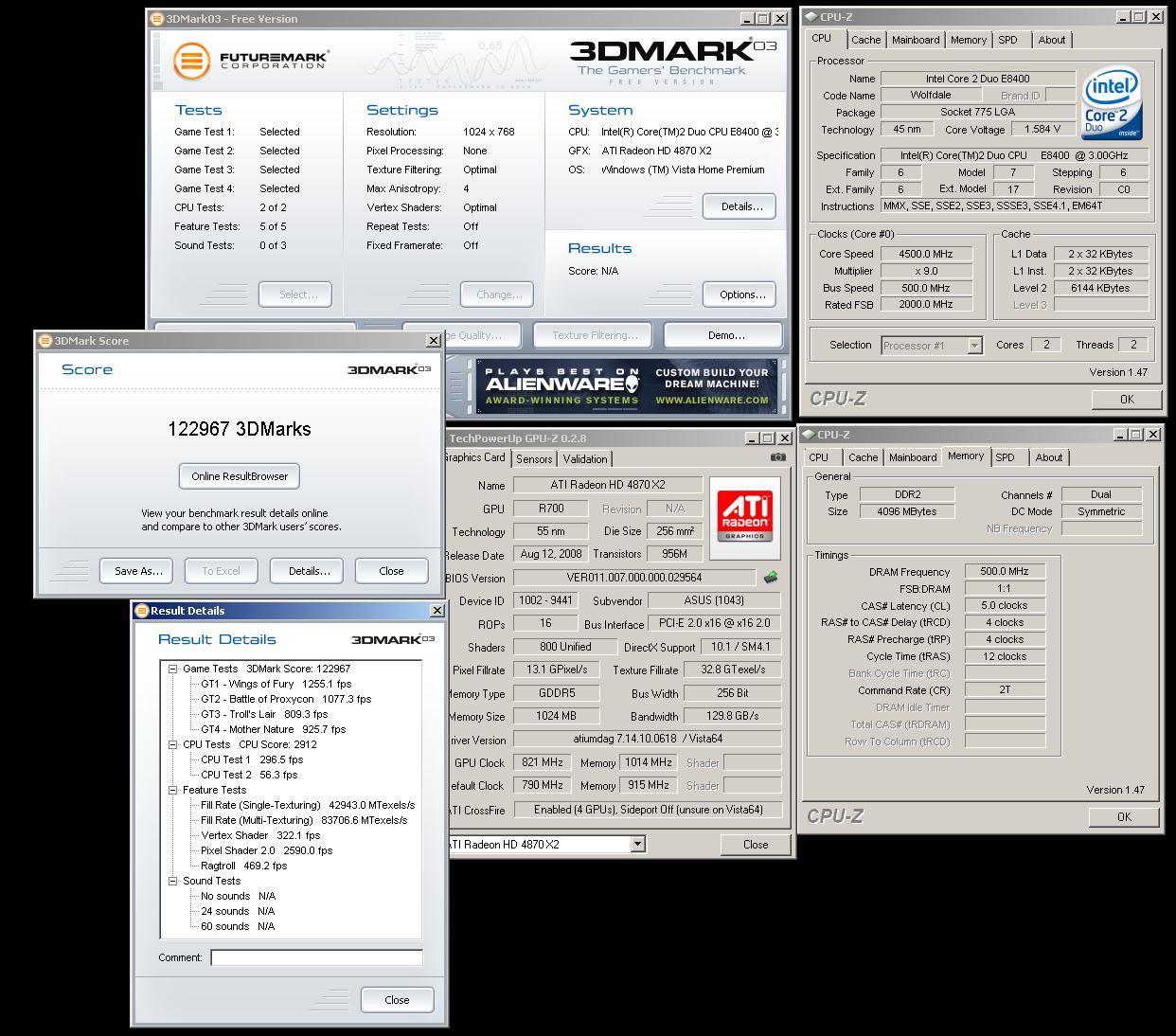Click the Alienware banner ad
Image resolution: width=1176 pixels, height=1036 pixels.
pyautogui.click(x=626, y=386)
